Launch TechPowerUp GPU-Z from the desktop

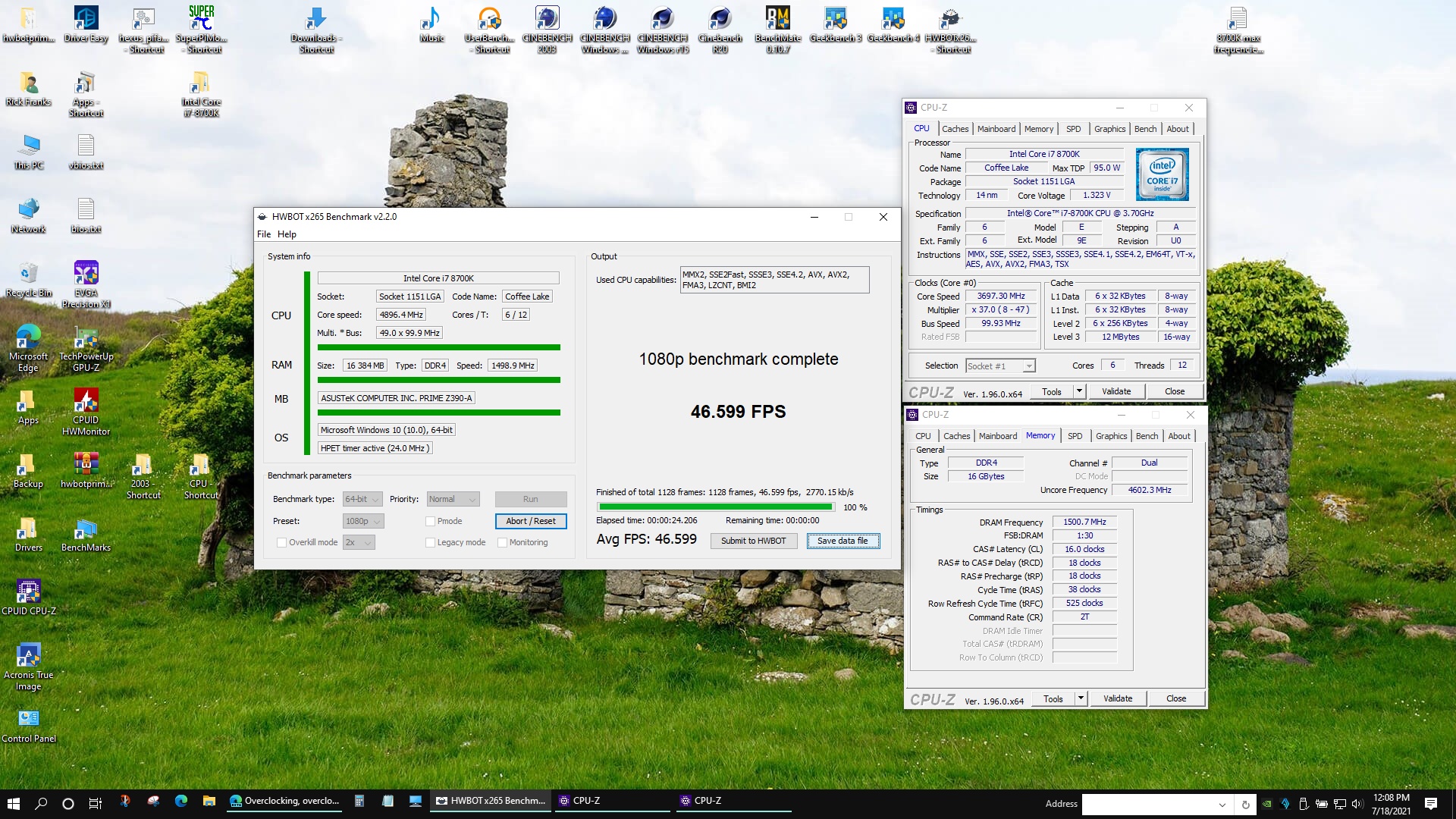pos(86,347)
